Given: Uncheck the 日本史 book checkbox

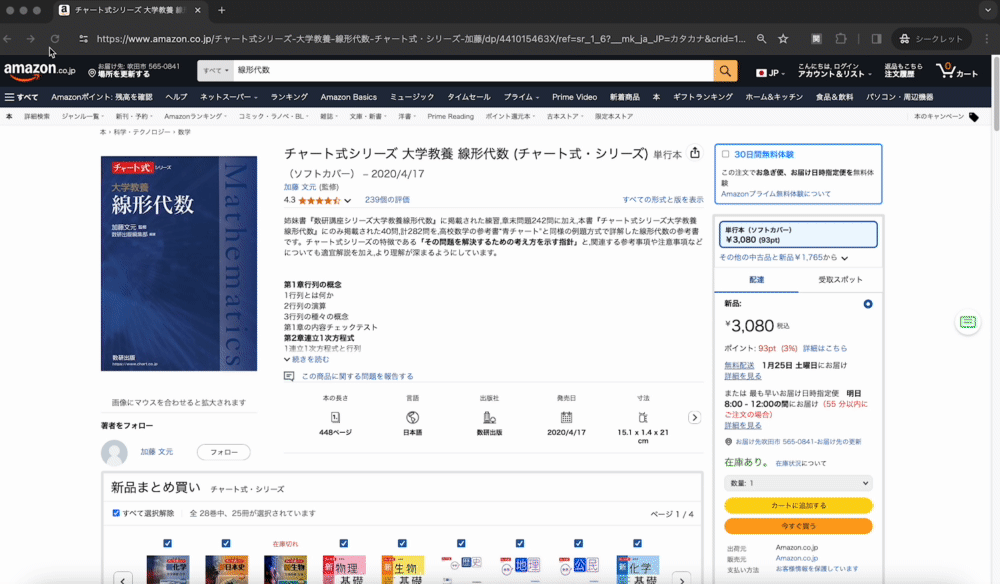Looking at the screenshot, I should tap(226, 543).
